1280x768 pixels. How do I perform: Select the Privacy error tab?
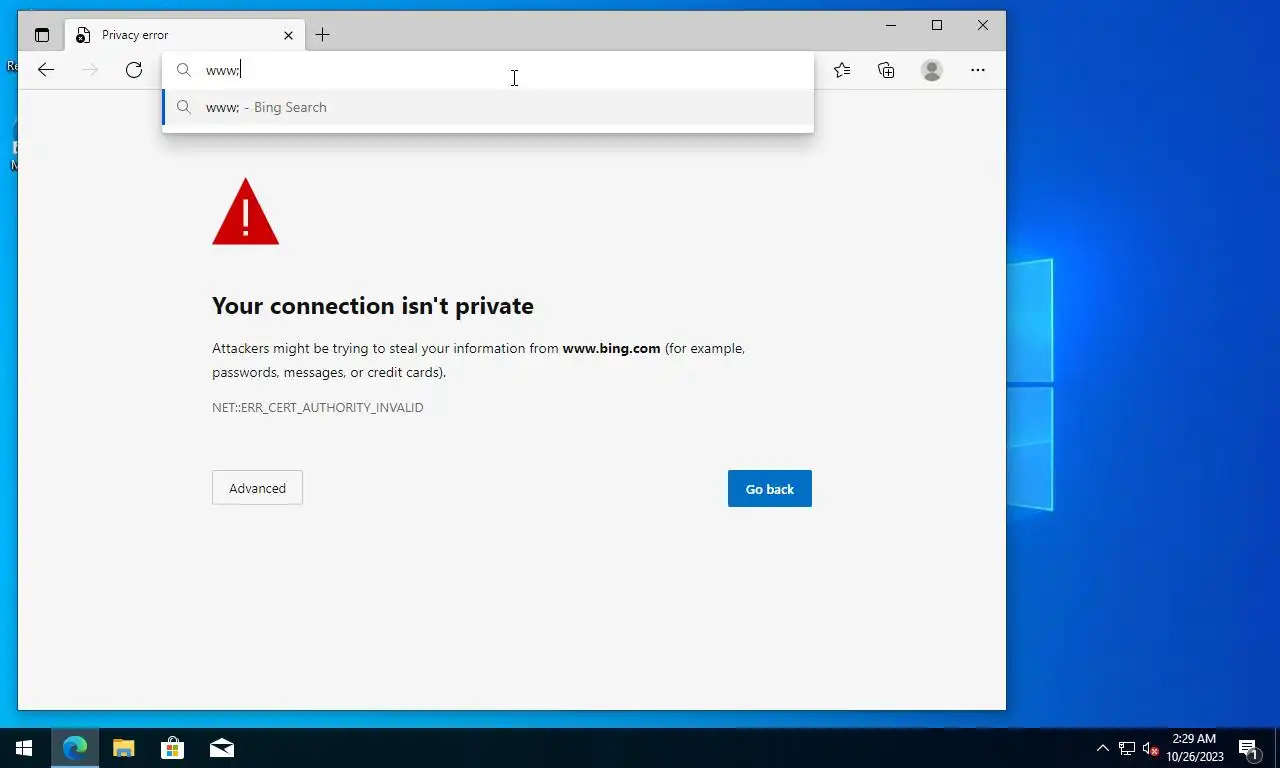point(185,35)
